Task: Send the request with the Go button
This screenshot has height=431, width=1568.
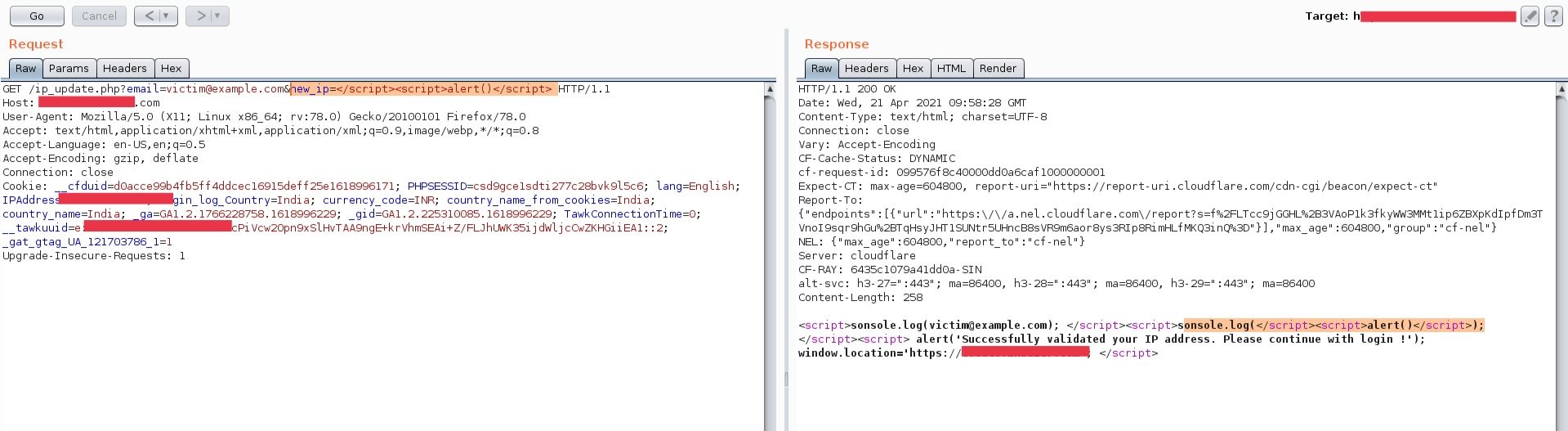Action: pyautogui.click(x=37, y=16)
